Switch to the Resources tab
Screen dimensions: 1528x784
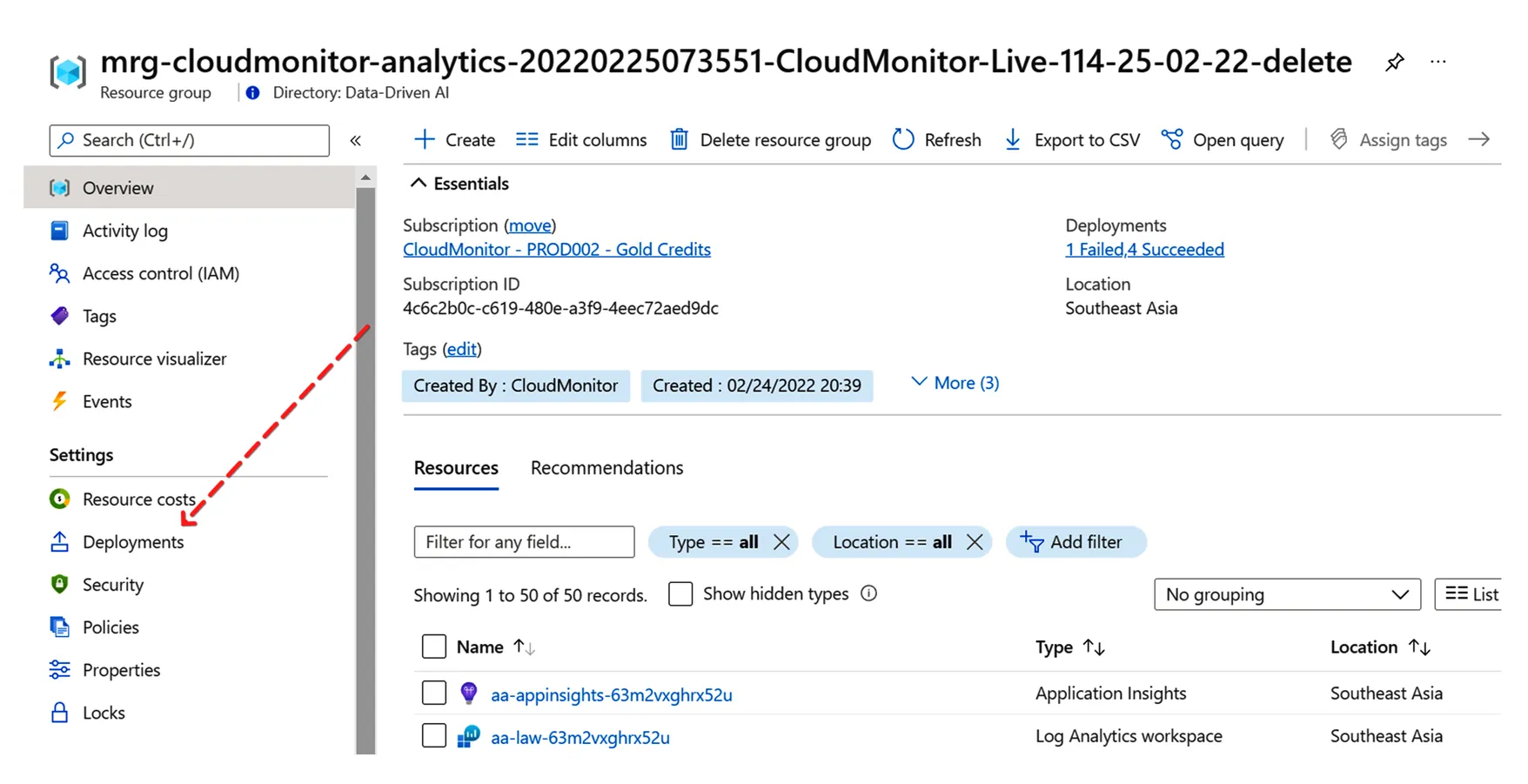coord(456,468)
